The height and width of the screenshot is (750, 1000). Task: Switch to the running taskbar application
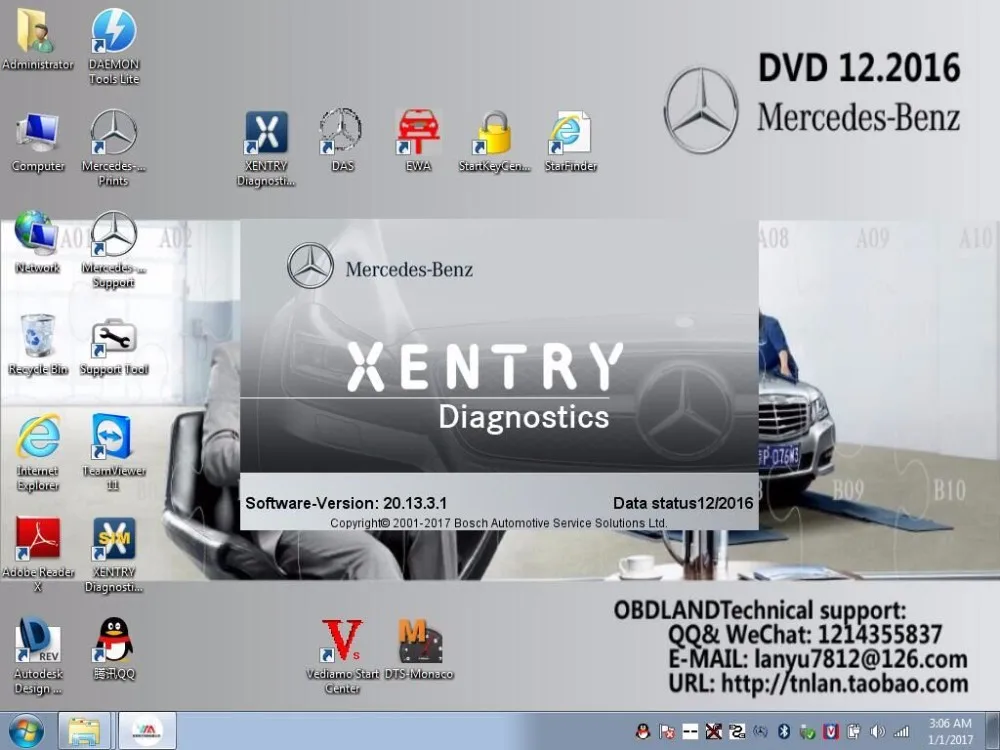[147, 732]
